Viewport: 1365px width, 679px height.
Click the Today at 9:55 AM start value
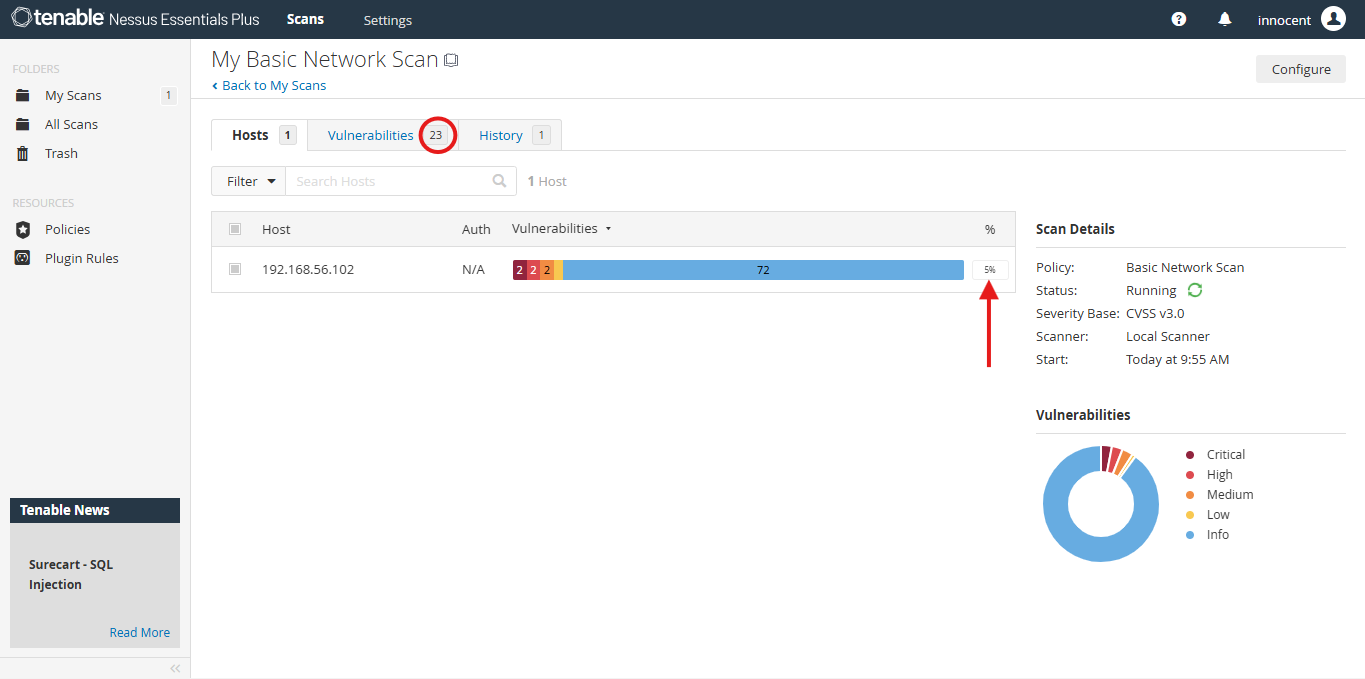coord(1178,360)
